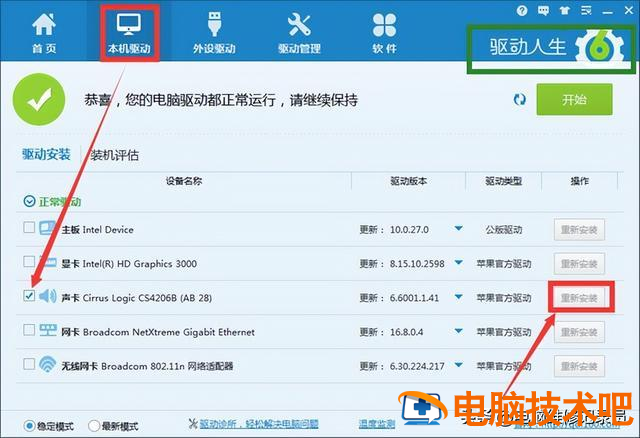Select the 稳定模式 radio button
This screenshot has width=640, height=438.
[x=29, y=426]
